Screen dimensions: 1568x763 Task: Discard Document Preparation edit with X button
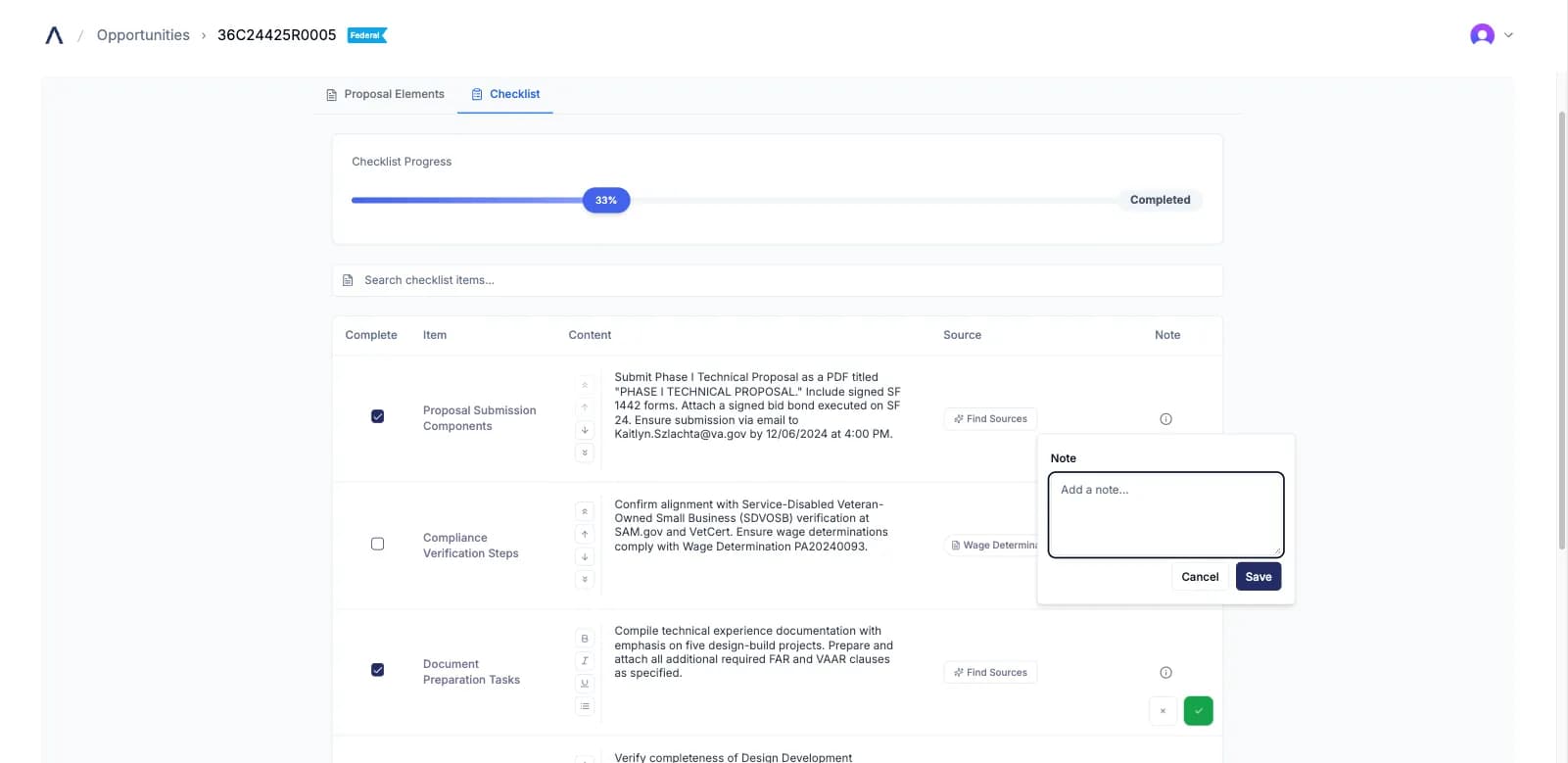coord(1163,711)
